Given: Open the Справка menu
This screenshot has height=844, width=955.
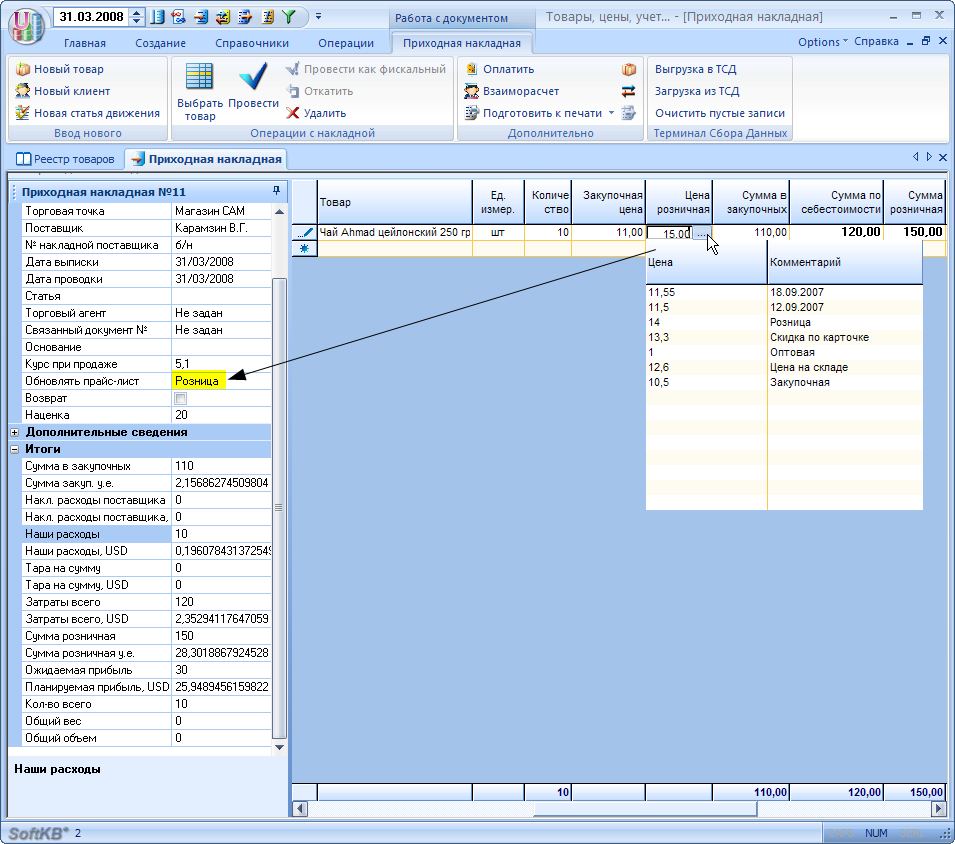Looking at the screenshot, I should (876, 41).
